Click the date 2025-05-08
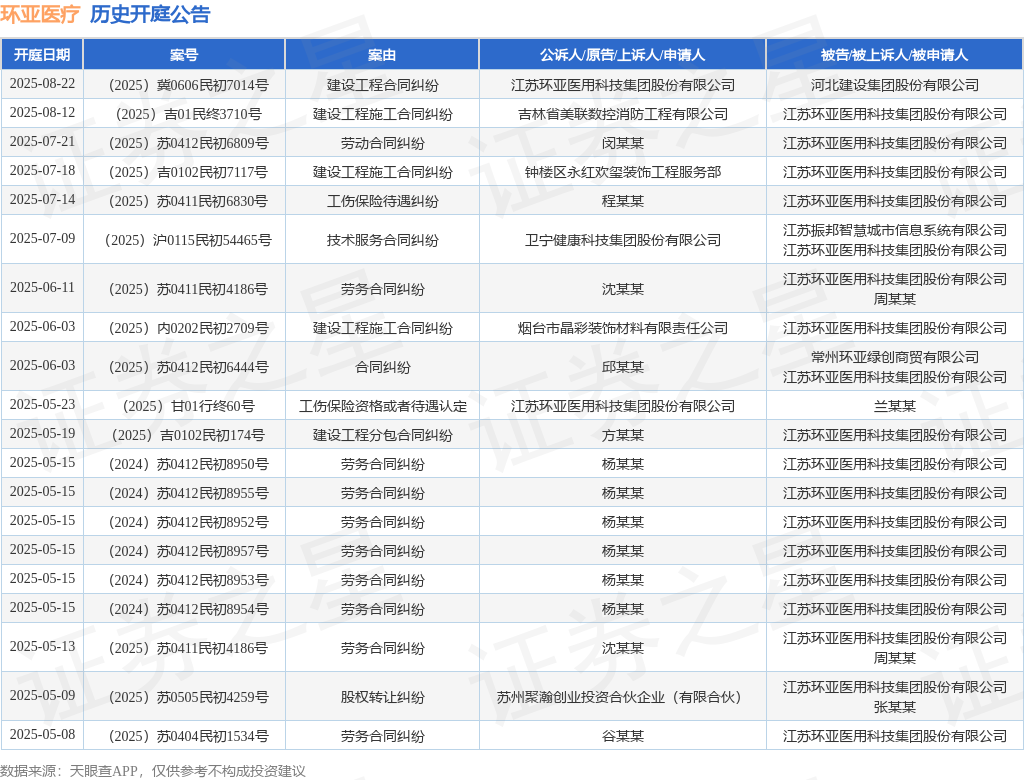1024x780 pixels. 42,735
